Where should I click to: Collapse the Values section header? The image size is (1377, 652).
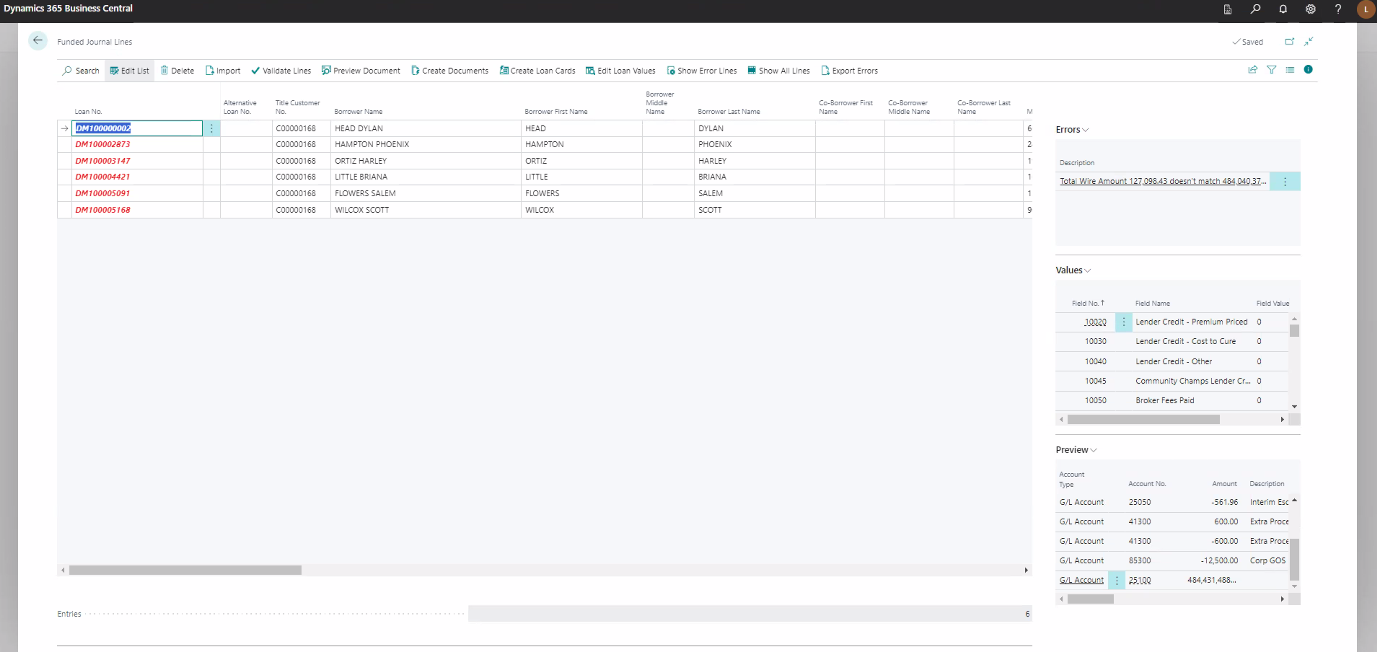coord(1088,270)
